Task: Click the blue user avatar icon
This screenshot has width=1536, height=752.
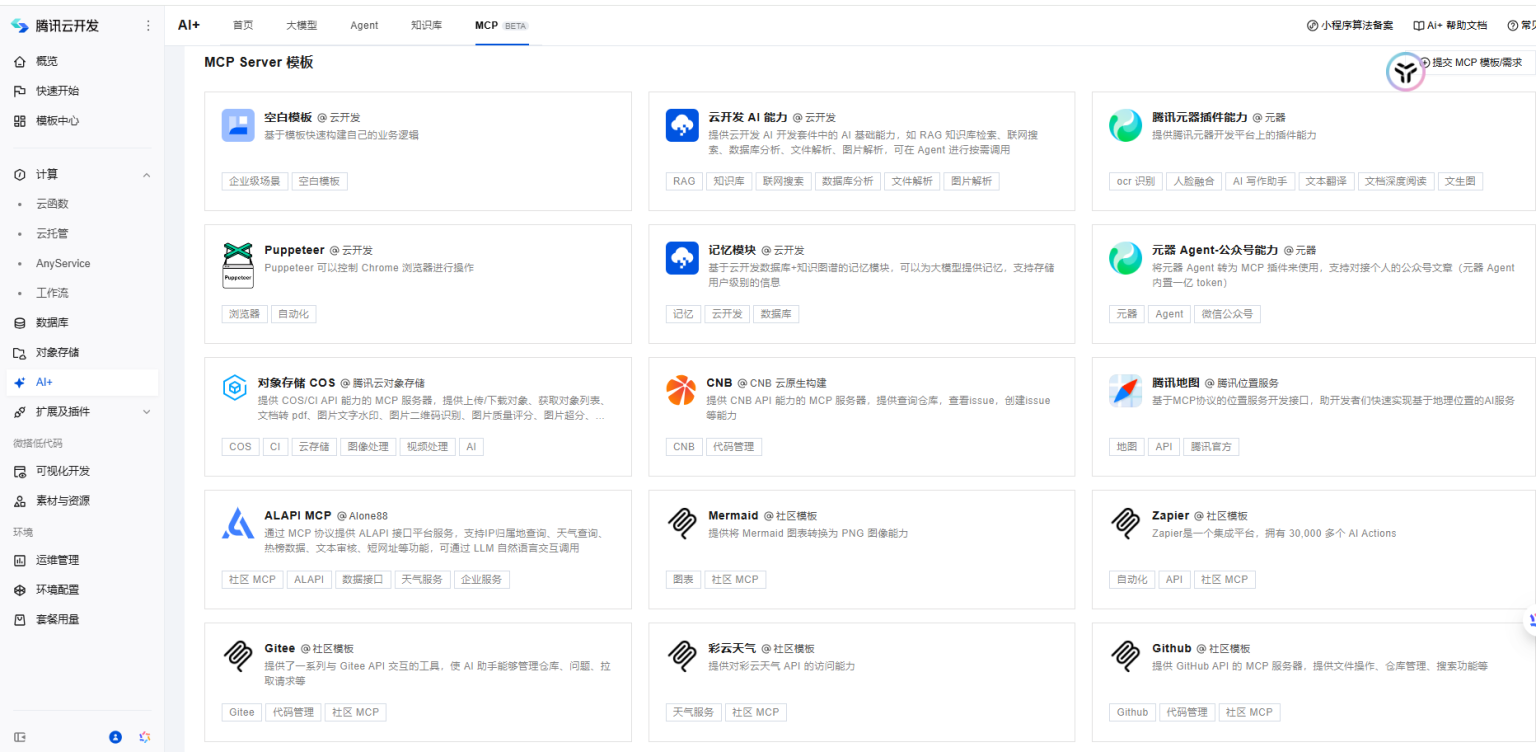Action: [115, 737]
